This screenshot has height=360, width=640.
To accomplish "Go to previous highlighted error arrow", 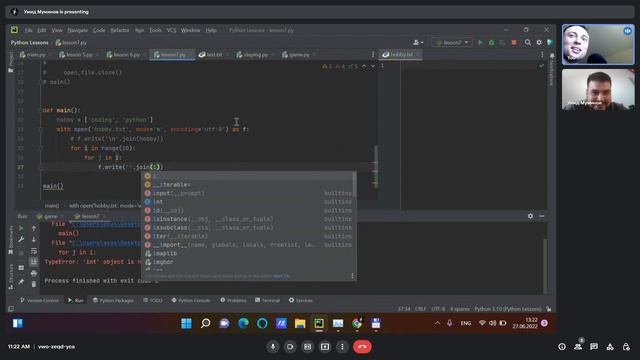I will (364, 66).
